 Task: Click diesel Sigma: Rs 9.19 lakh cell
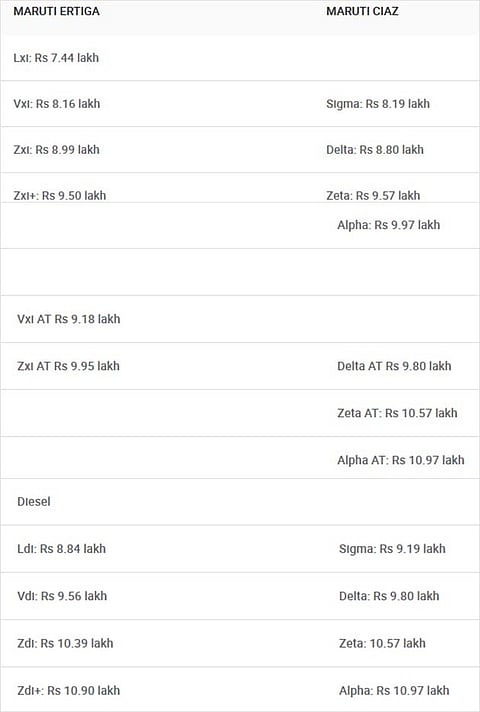[392, 549]
